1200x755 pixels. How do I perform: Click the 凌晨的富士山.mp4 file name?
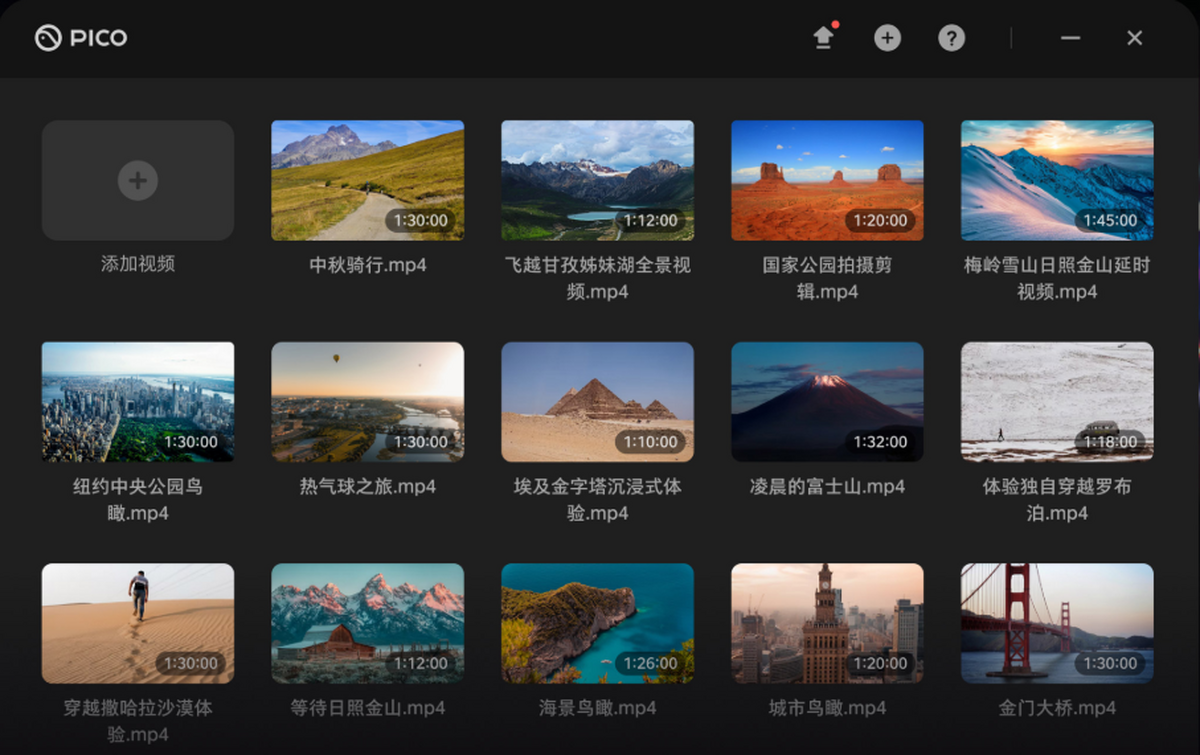click(x=827, y=487)
